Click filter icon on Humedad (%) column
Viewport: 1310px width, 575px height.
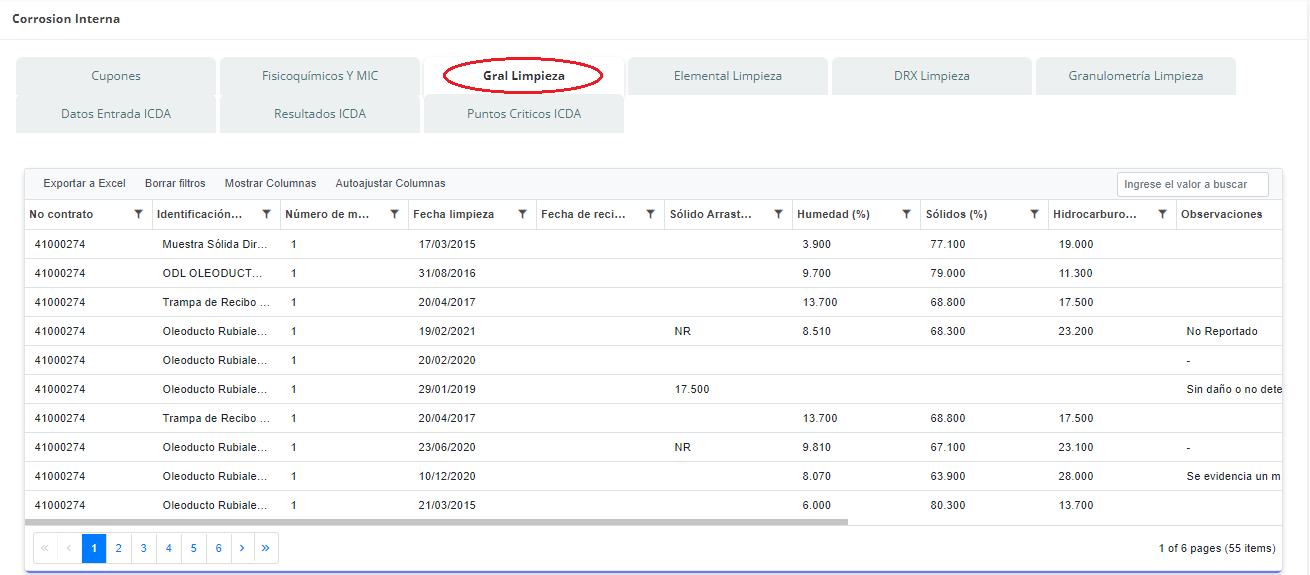pyautogui.click(x=906, y=214)
